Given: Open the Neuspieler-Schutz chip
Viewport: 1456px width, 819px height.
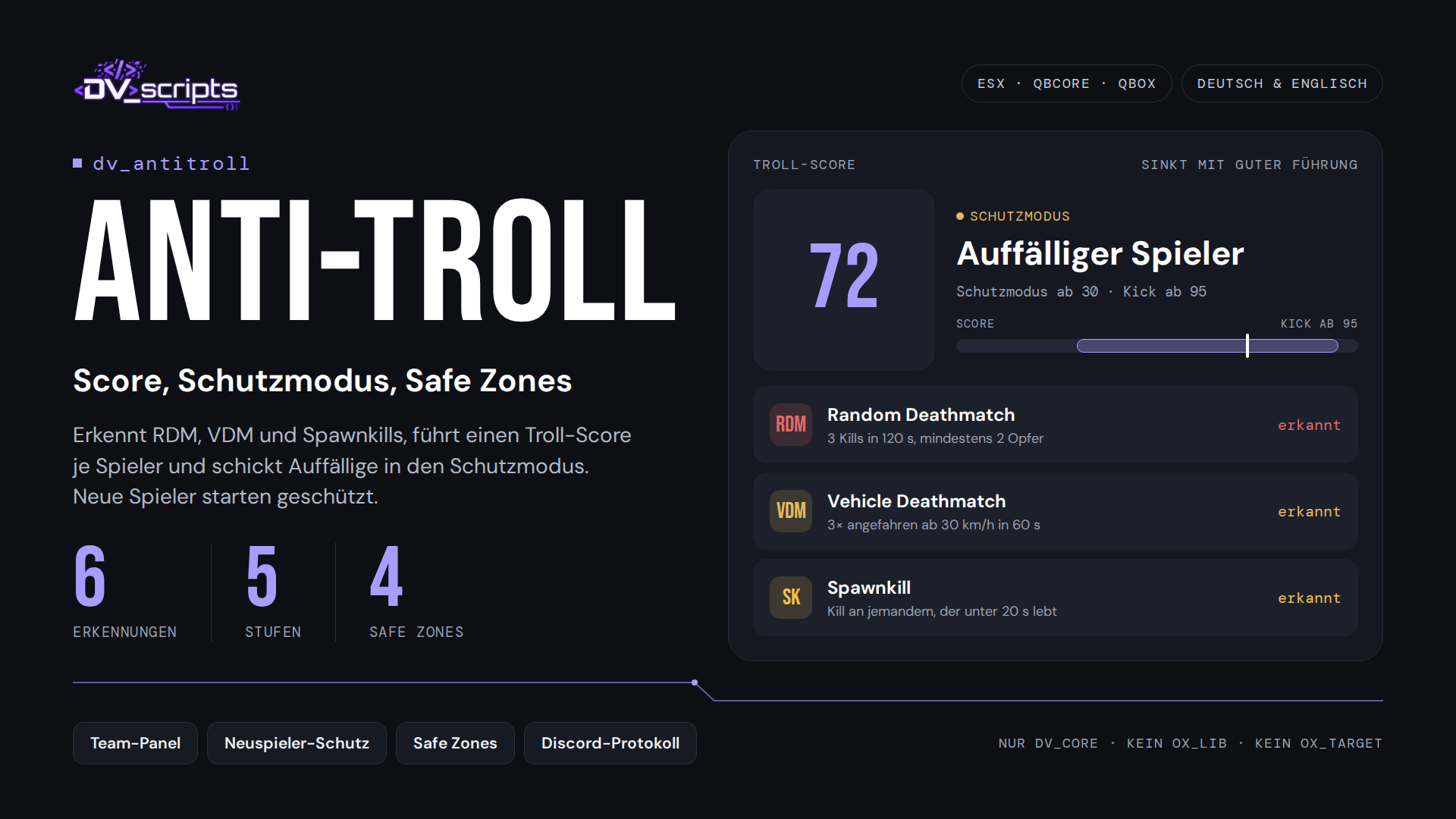Looking at the screenshot, I should [x=297, y=743].
